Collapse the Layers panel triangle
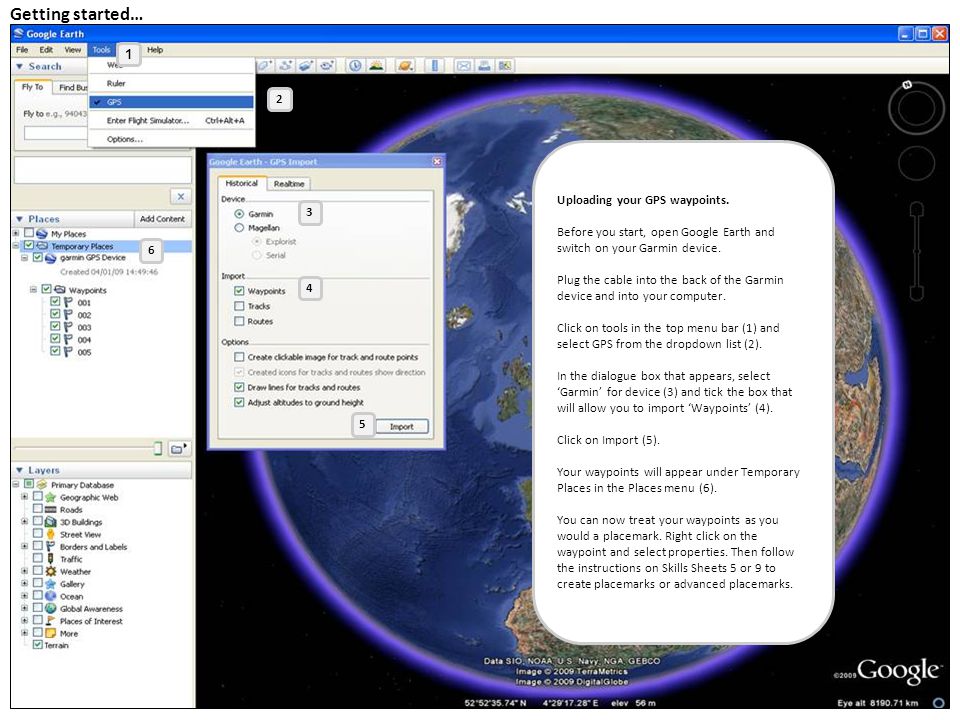The image size is (960, 720). (x=20, y=470)
